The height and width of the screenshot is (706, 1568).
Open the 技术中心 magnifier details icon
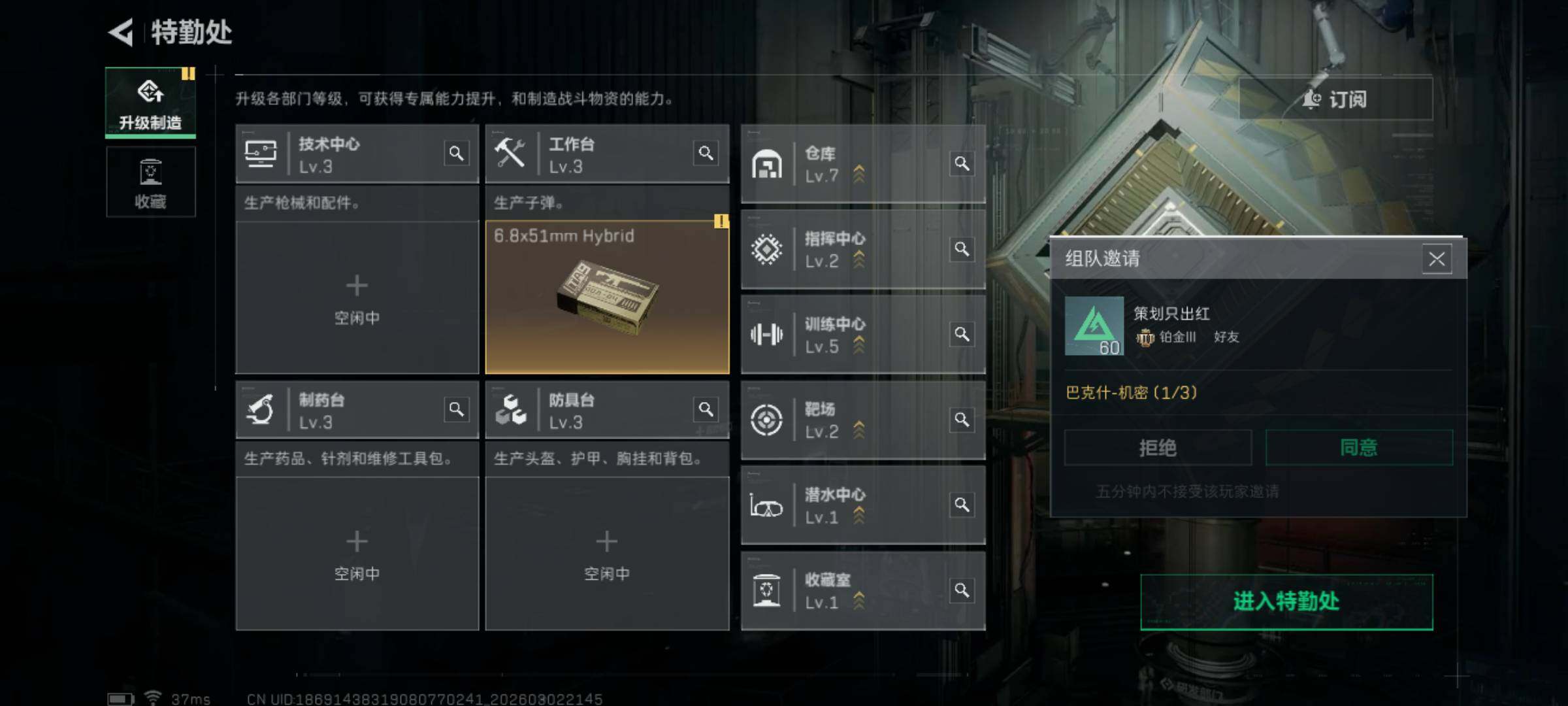[456, 154]
